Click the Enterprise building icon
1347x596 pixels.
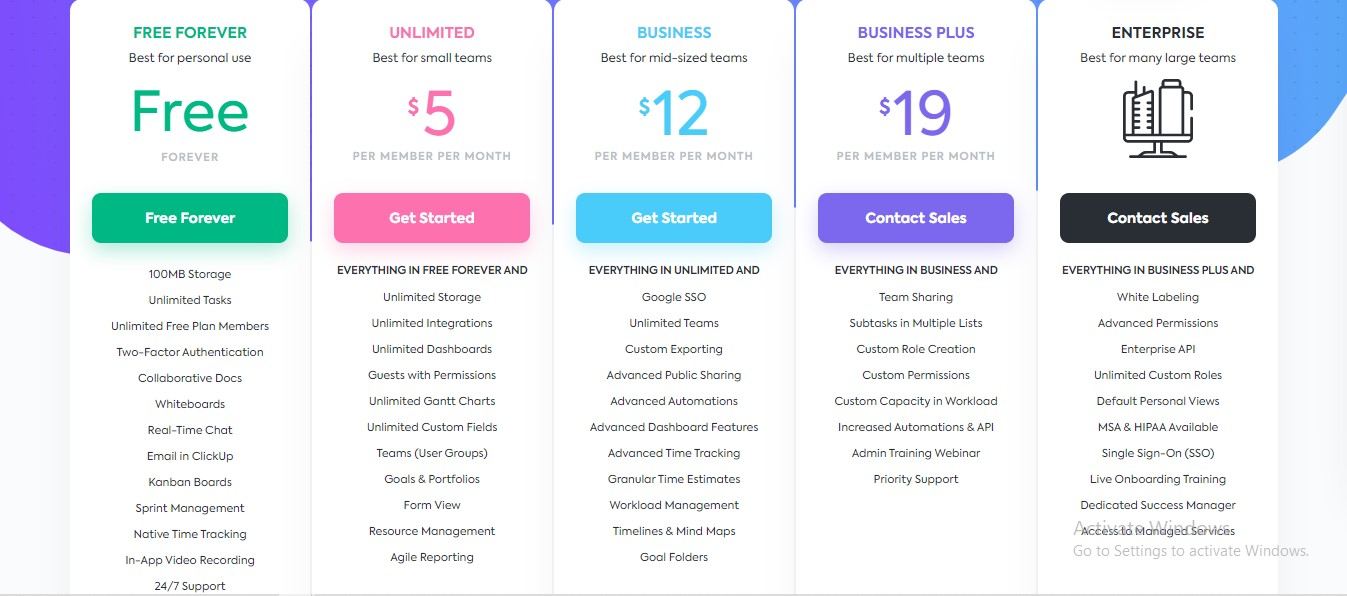1158,119
